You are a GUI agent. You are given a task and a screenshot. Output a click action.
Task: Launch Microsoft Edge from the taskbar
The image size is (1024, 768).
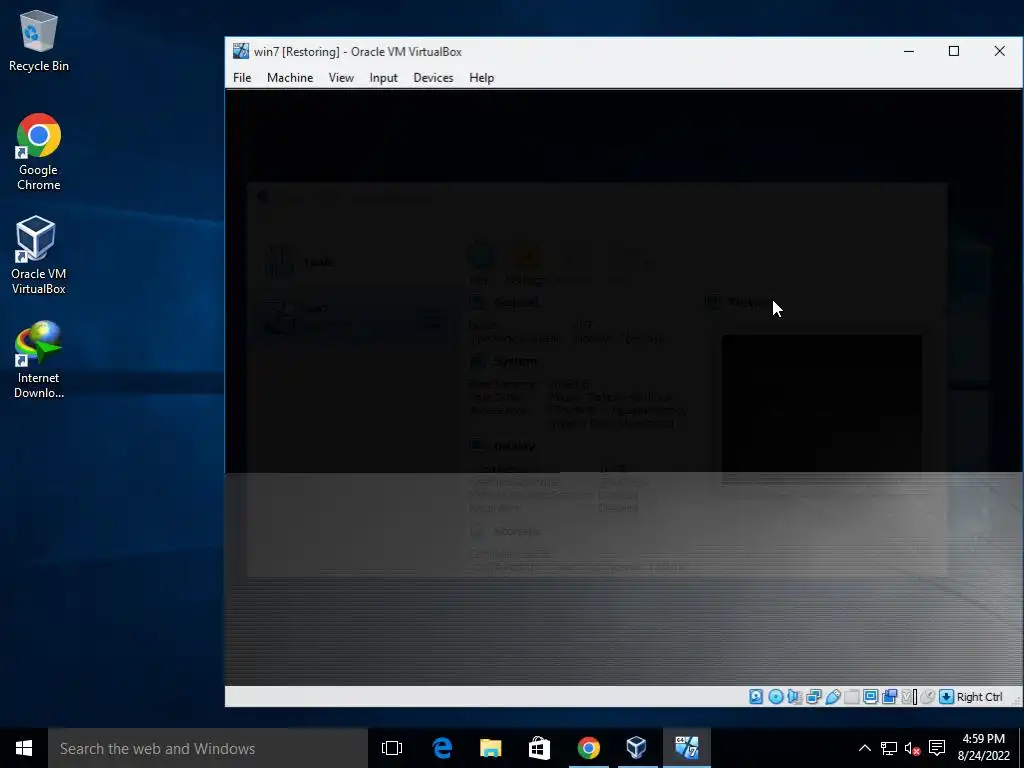pos(442,748)
